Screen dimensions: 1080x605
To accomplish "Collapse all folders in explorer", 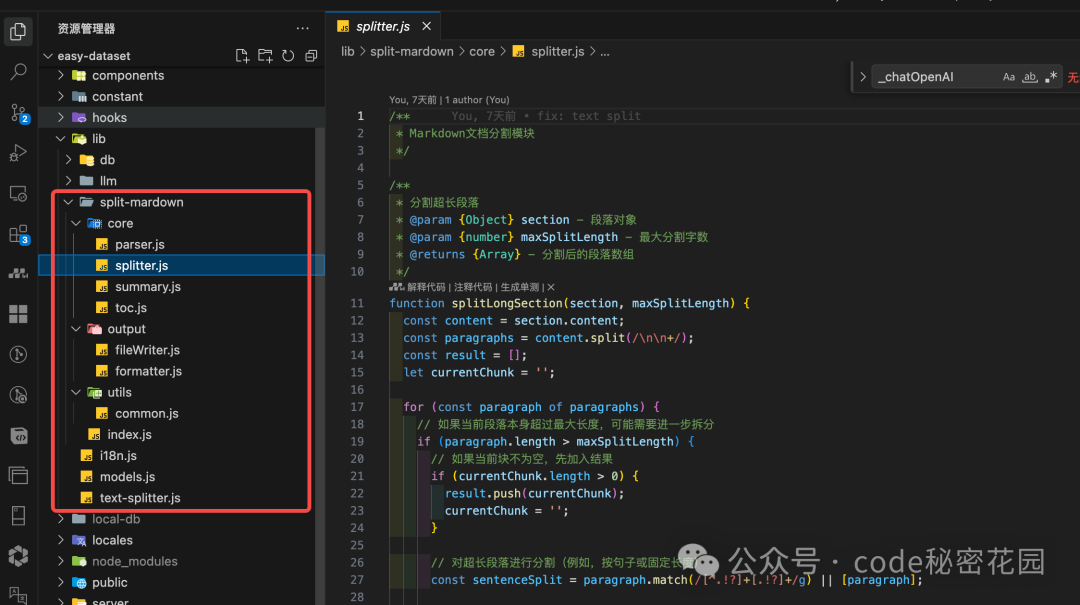I will (x=311, y=56).
